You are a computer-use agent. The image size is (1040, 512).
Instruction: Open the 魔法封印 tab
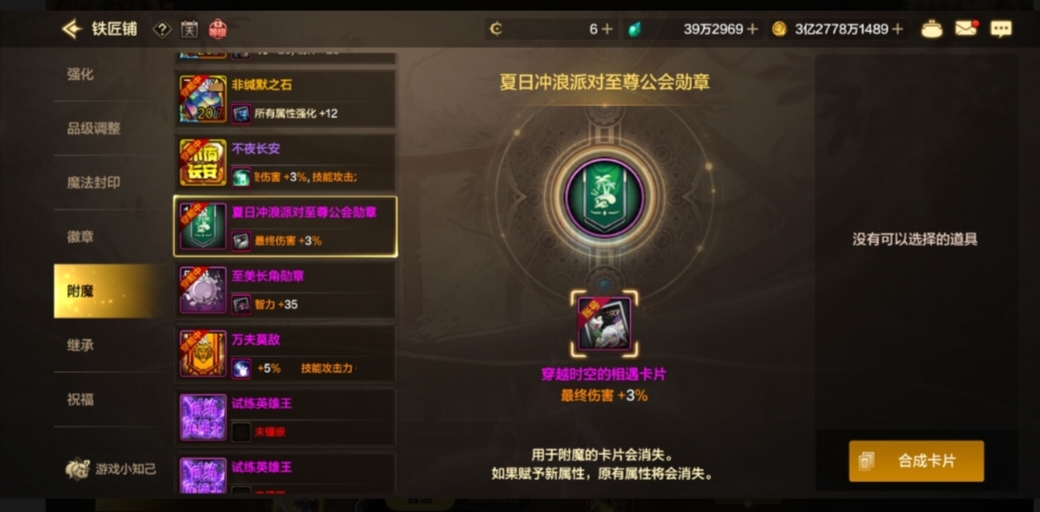click(x=94, y=183)
